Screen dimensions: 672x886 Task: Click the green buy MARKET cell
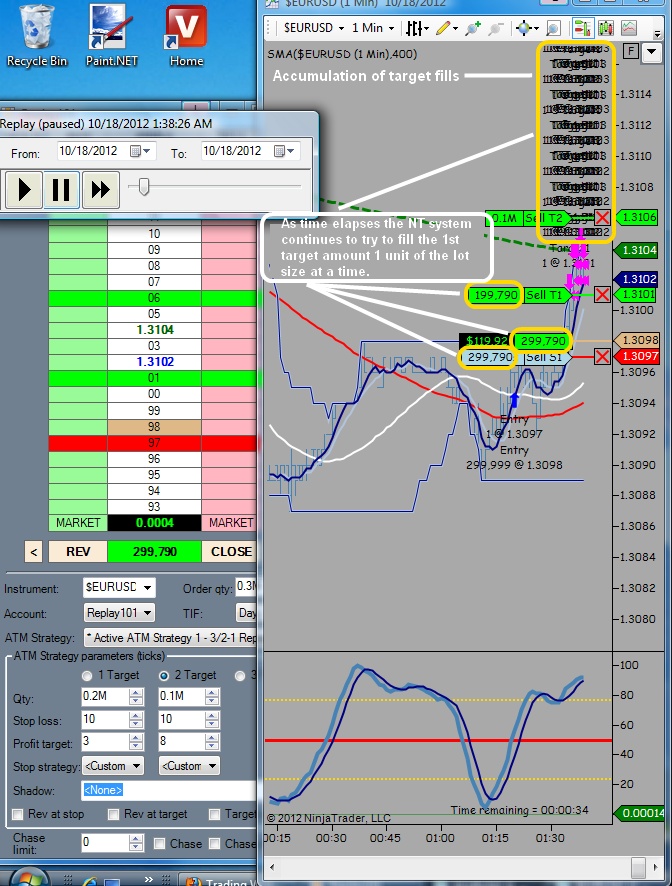coord(78,523)
